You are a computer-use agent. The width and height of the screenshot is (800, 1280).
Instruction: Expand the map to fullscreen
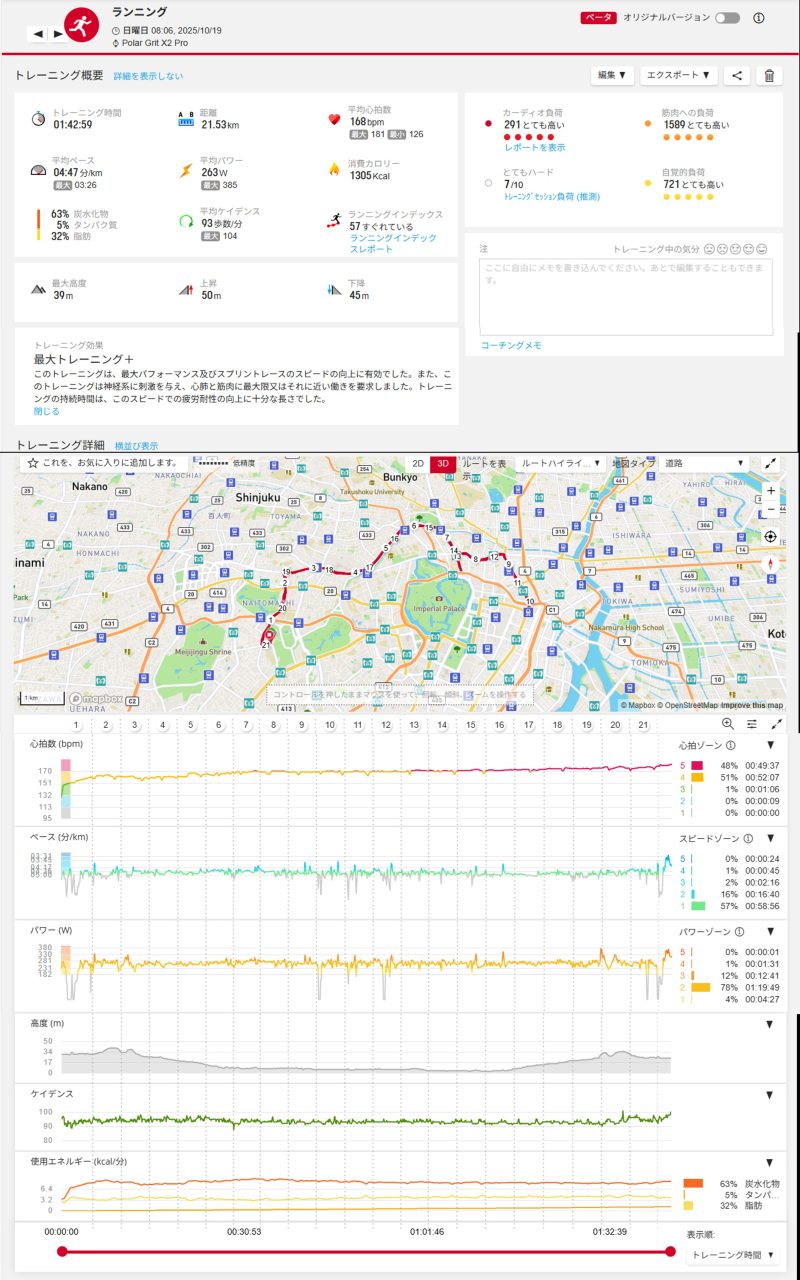click(x=771, y=464)
